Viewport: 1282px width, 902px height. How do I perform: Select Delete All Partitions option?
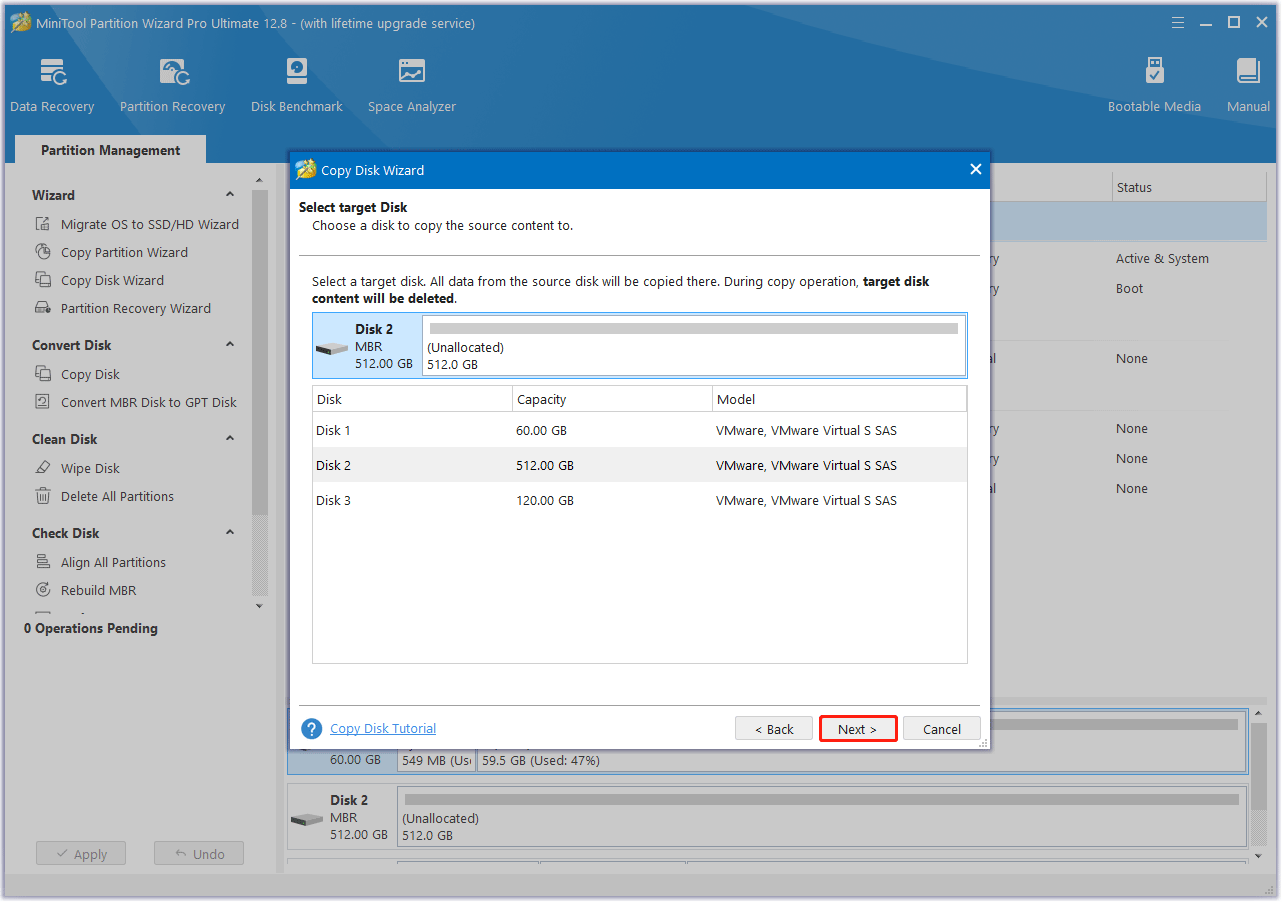coord(117,496)
